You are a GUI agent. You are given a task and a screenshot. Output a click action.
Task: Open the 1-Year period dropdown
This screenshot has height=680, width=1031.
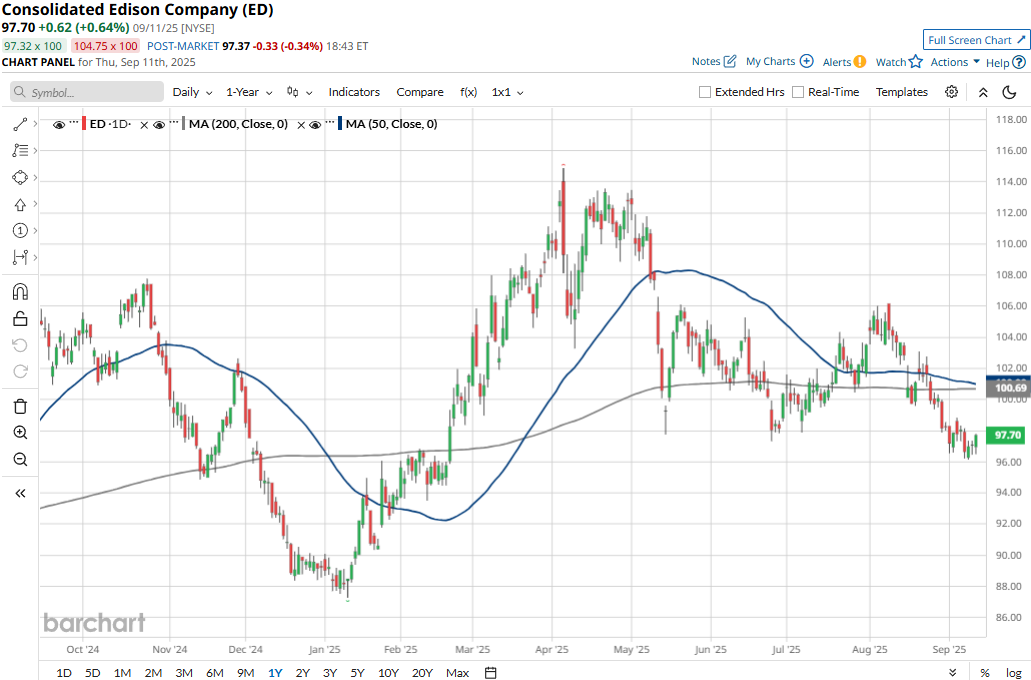pyautogui.click(x=249, y=92)
